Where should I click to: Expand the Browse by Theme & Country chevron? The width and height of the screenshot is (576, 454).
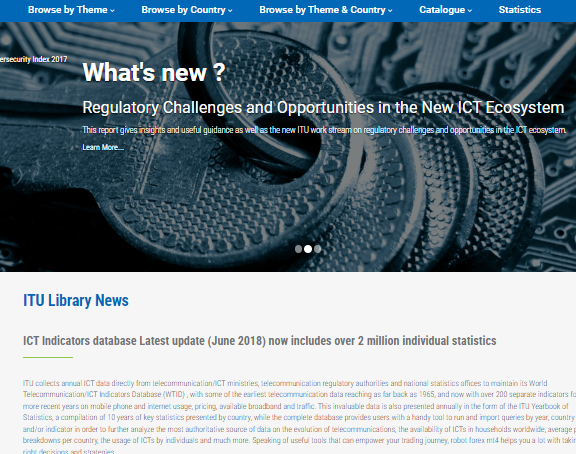390,11
